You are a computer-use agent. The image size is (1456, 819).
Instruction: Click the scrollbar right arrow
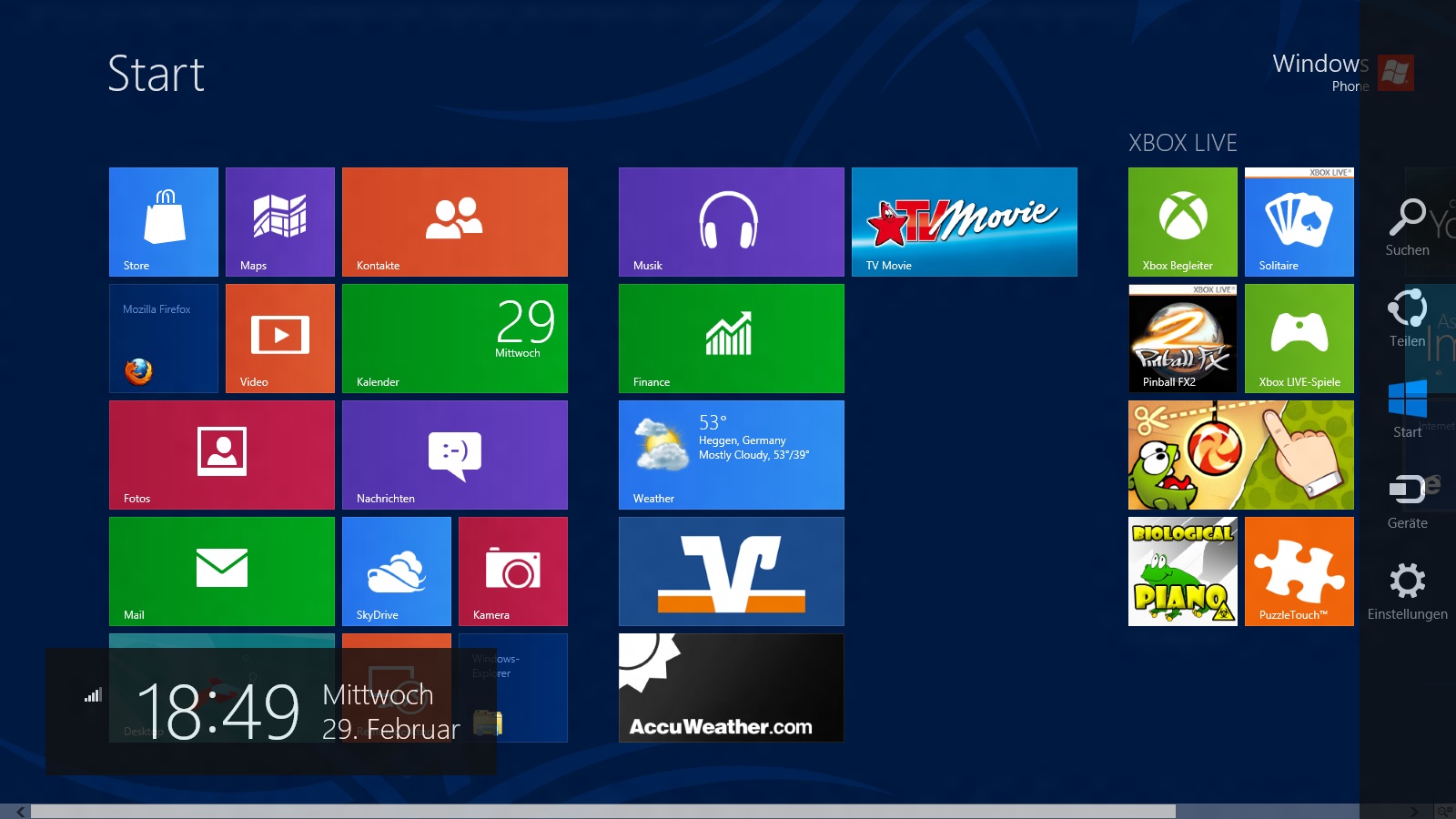tap(1413, 812)
